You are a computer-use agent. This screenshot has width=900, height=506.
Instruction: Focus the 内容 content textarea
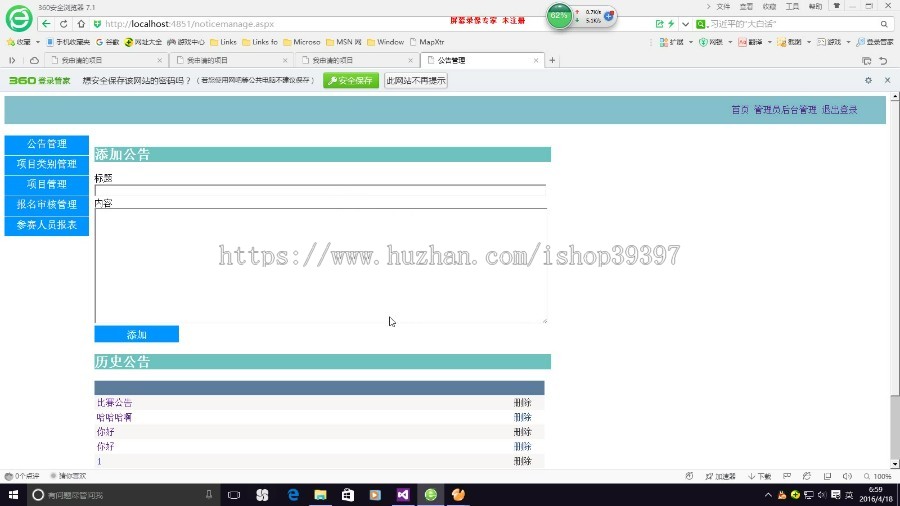[321, 266]
